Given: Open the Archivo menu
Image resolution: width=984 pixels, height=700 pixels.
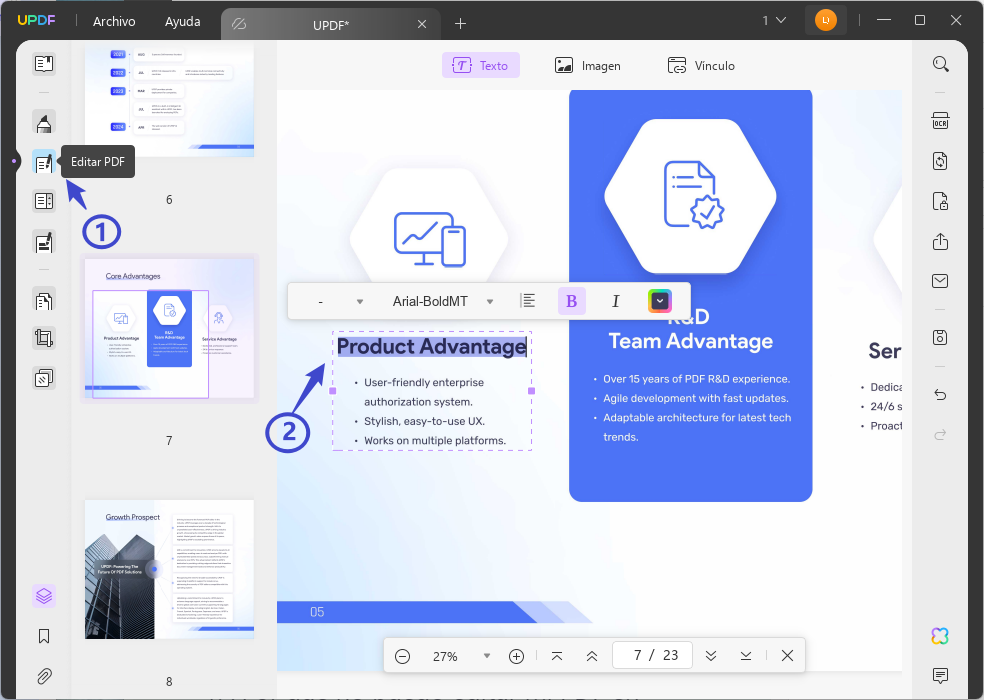Looking at the screenshot, I should coord(114,21).
